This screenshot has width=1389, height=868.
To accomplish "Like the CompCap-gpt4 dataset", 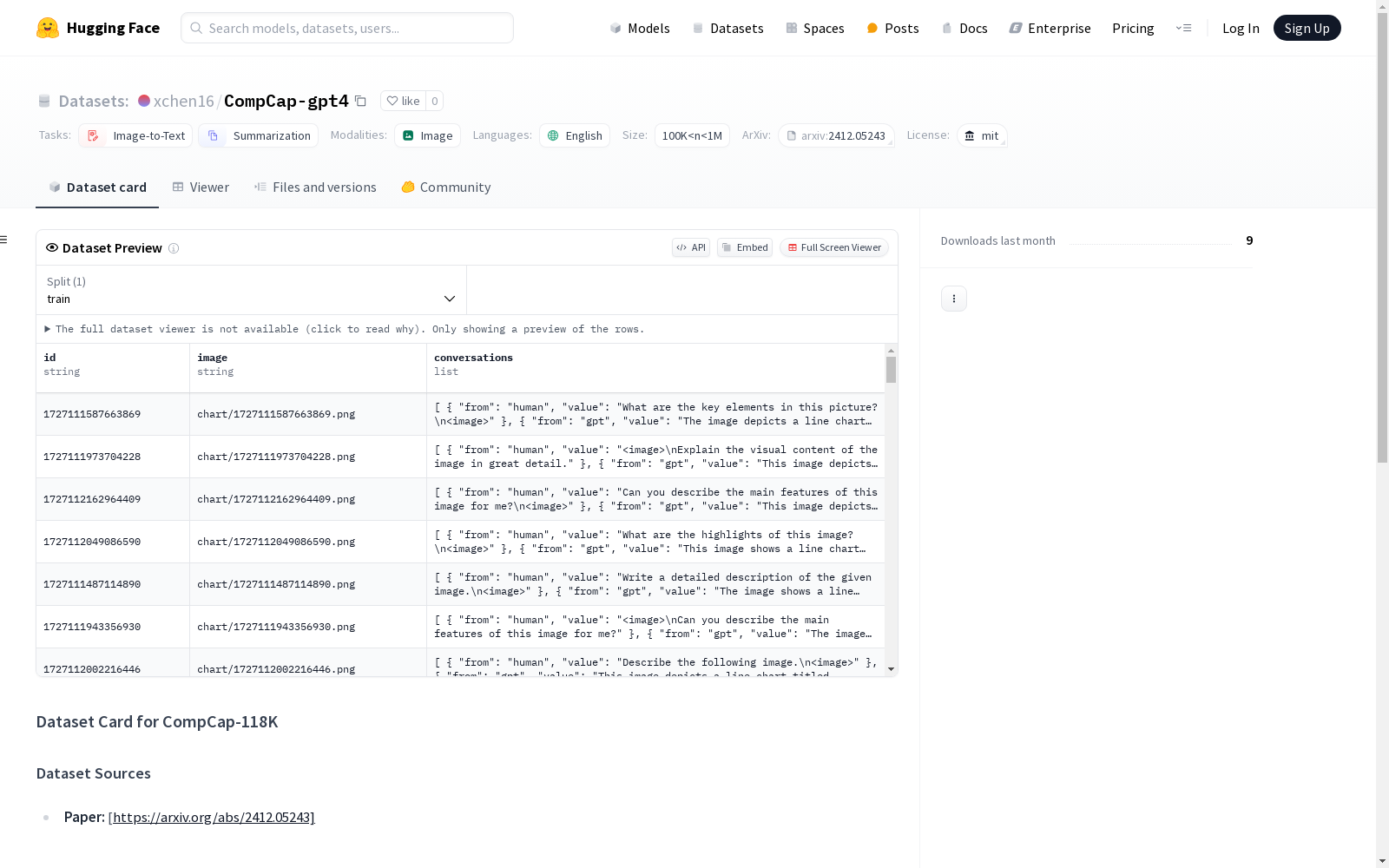I will 403,101.
